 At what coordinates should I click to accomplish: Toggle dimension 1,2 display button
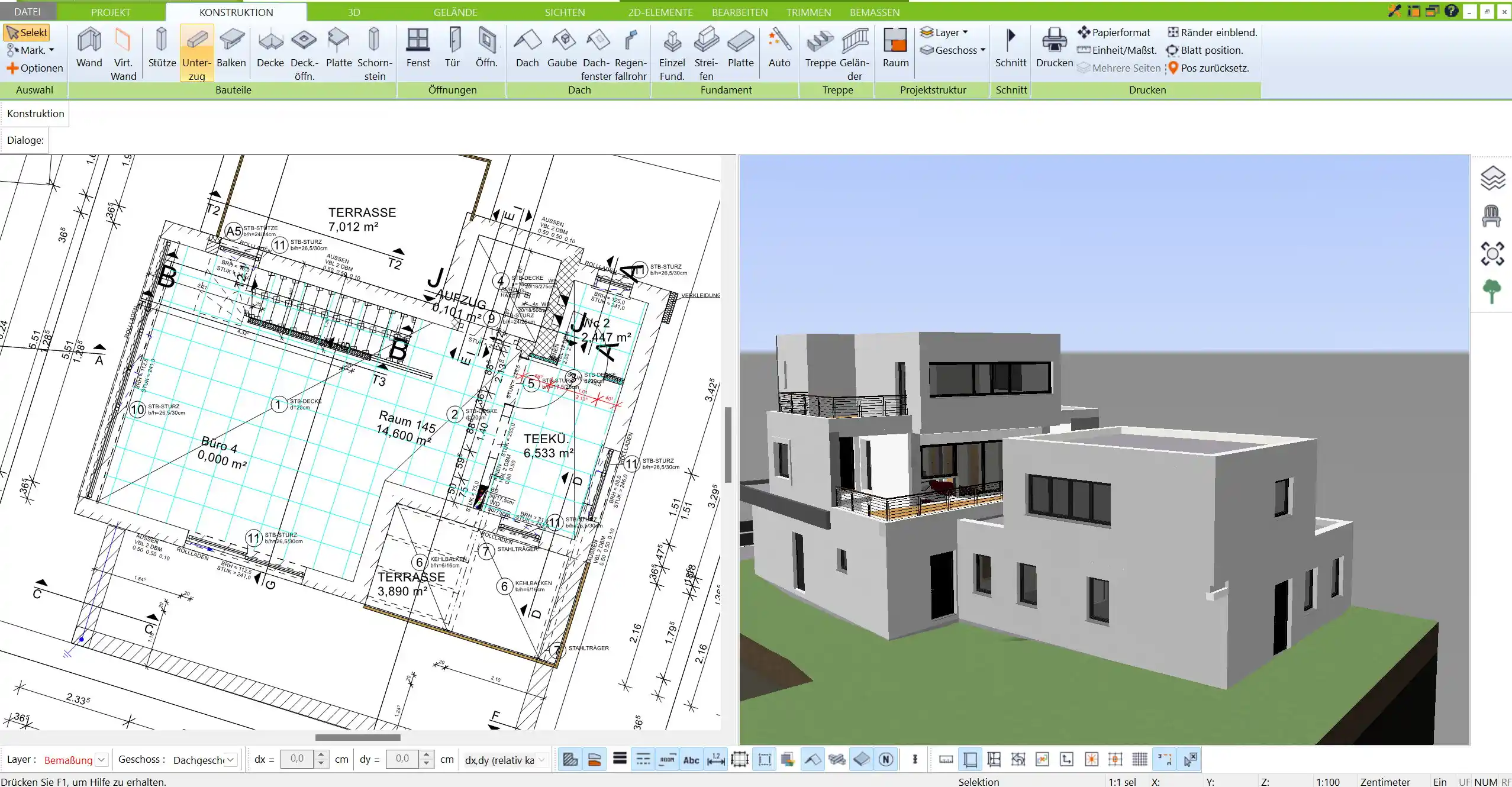point(715,759)
